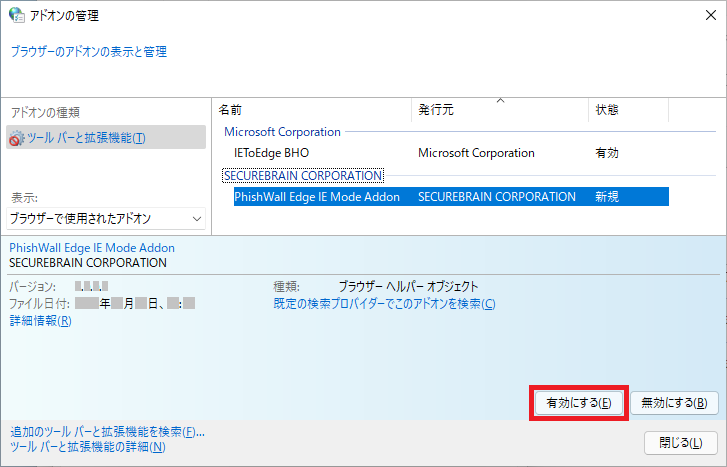727x467 pixels.
Task: Click the 無効にする(B) button
Action: pyautogui.click(x=674, y=403)
